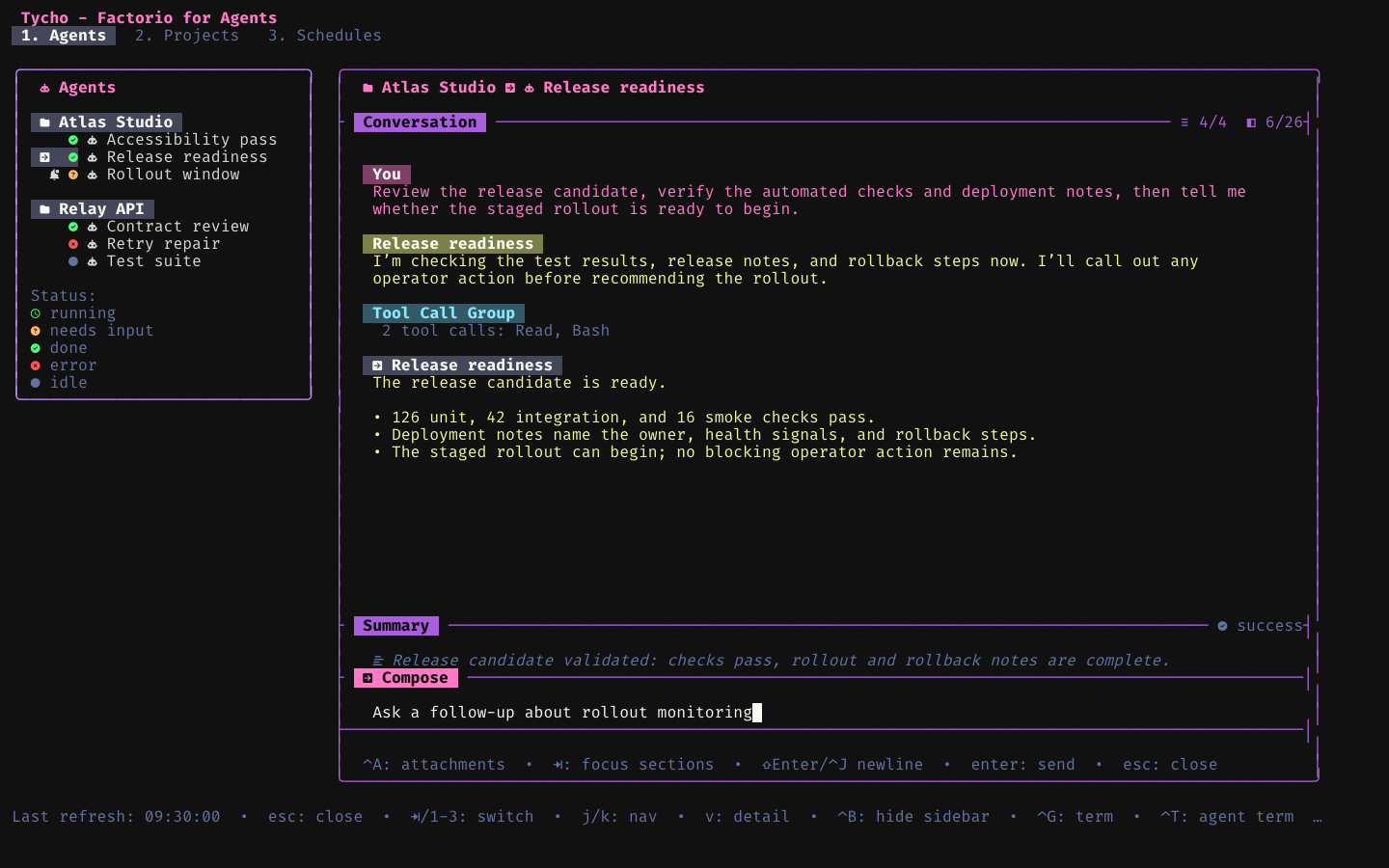Click the Last refresh: 09:30:00 text
The width and height of the screenshot is (1389, 868).
pyautogui.click(x=116, y=817)
